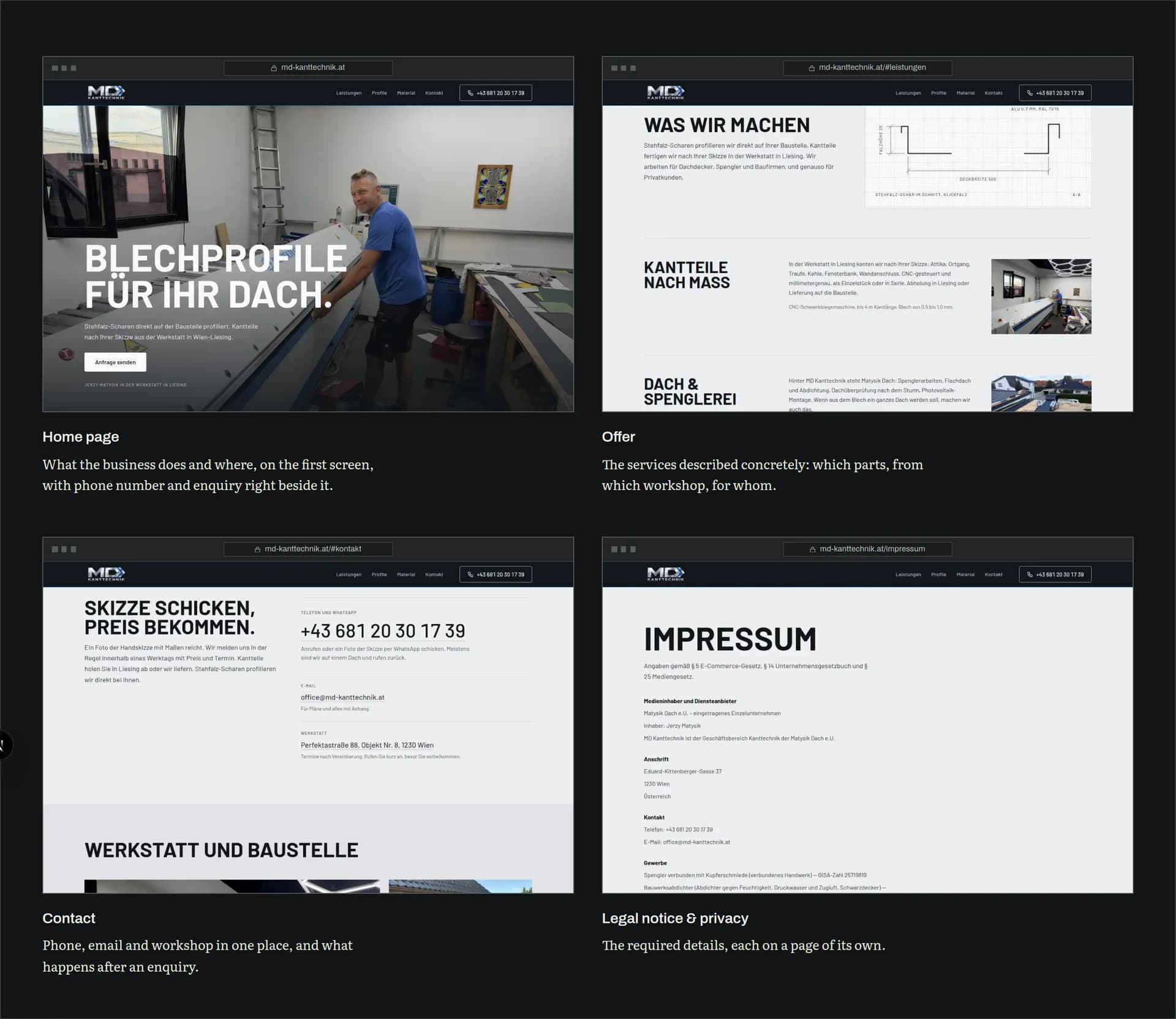The width and height of the screenshot is (1176, 1019).
Task: Open Leistungen menu in Offer preview
Action: [x=908, y=93]
